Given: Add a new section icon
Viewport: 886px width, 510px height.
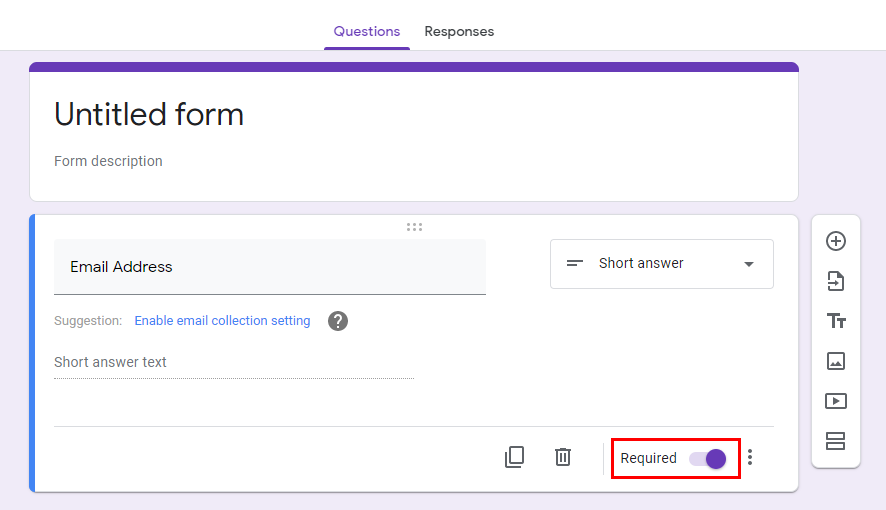Looking at the screenshot, I should [835, 441].
